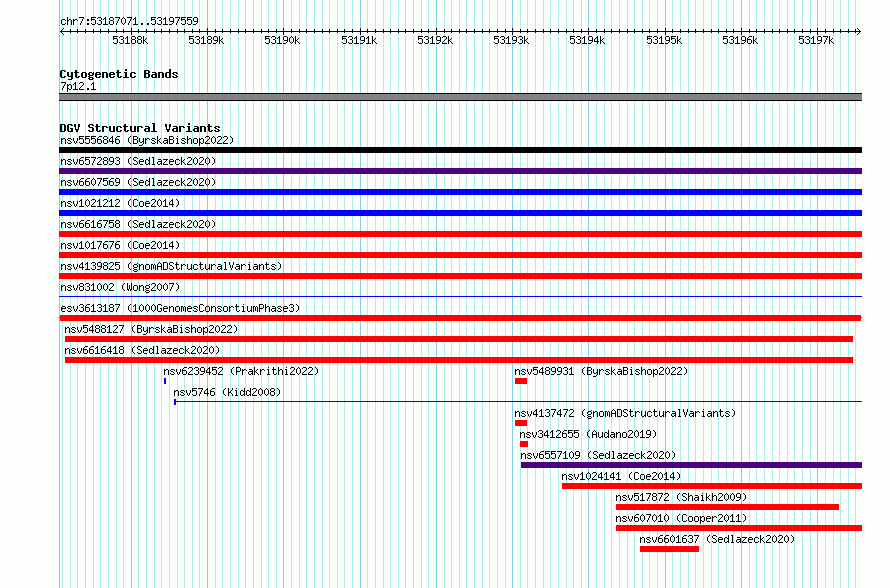This screenshot has height=588, width=890.
Task: Select the black nsv5556846 variant bar
Action: click(x=460, y=150)
